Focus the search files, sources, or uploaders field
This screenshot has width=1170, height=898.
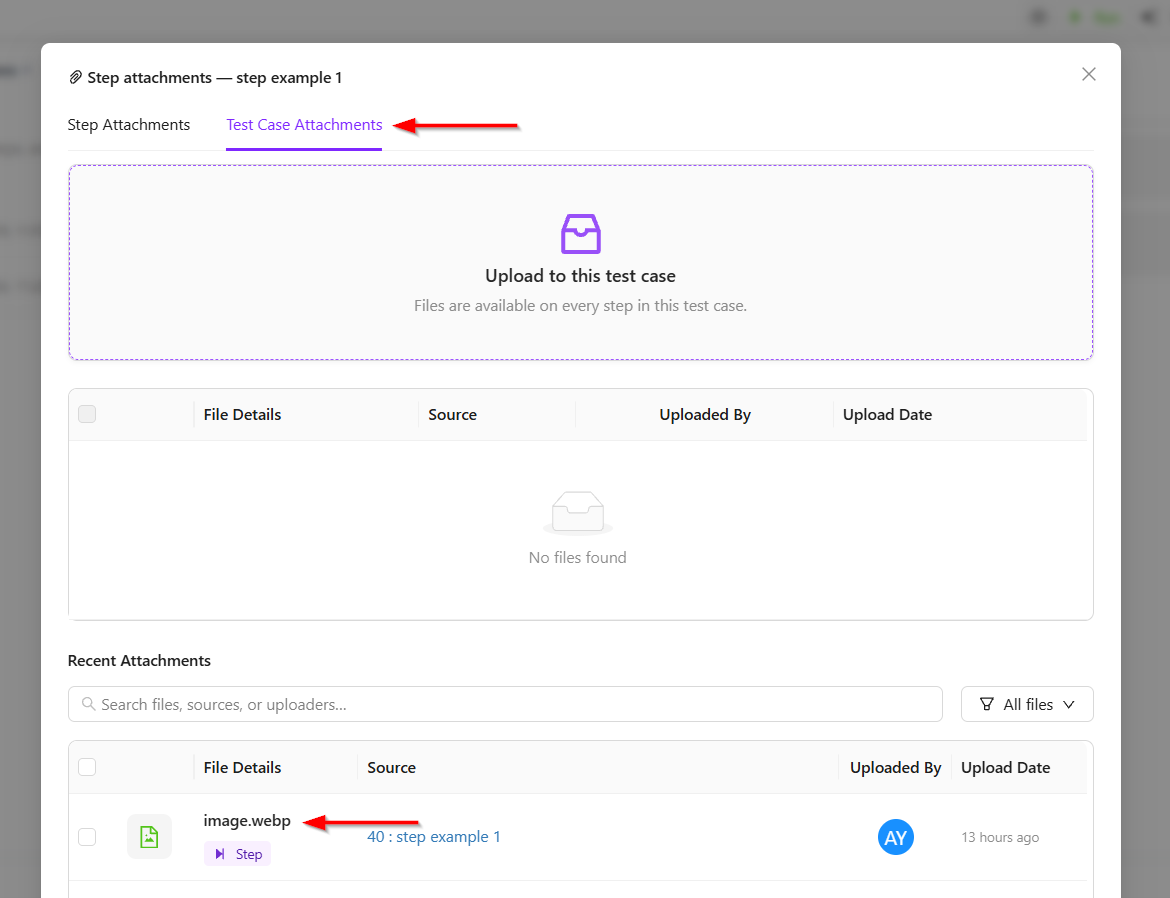tap(505, 704)
